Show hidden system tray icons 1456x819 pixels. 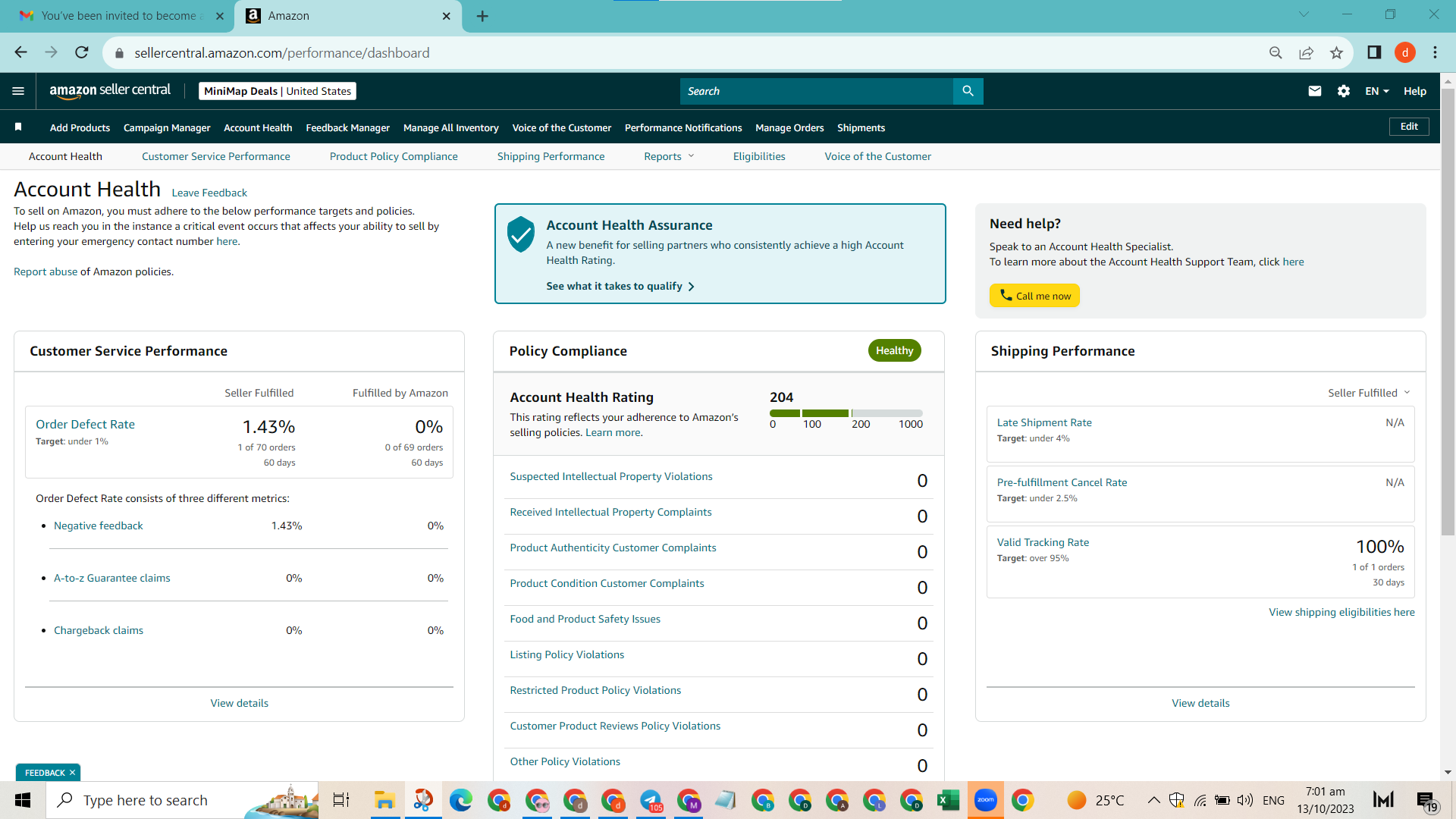(1153, 800)
